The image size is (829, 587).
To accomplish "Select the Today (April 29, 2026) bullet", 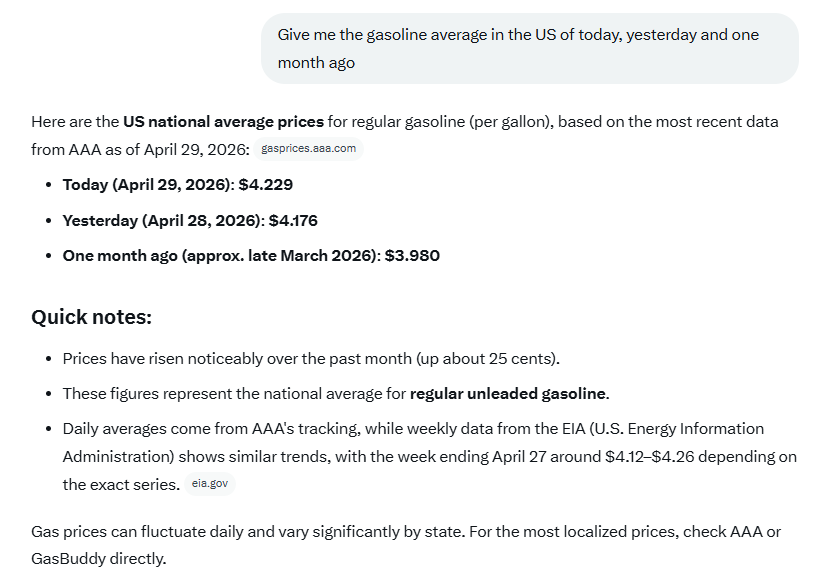I will pyautogui.click(x=178, y=185).
